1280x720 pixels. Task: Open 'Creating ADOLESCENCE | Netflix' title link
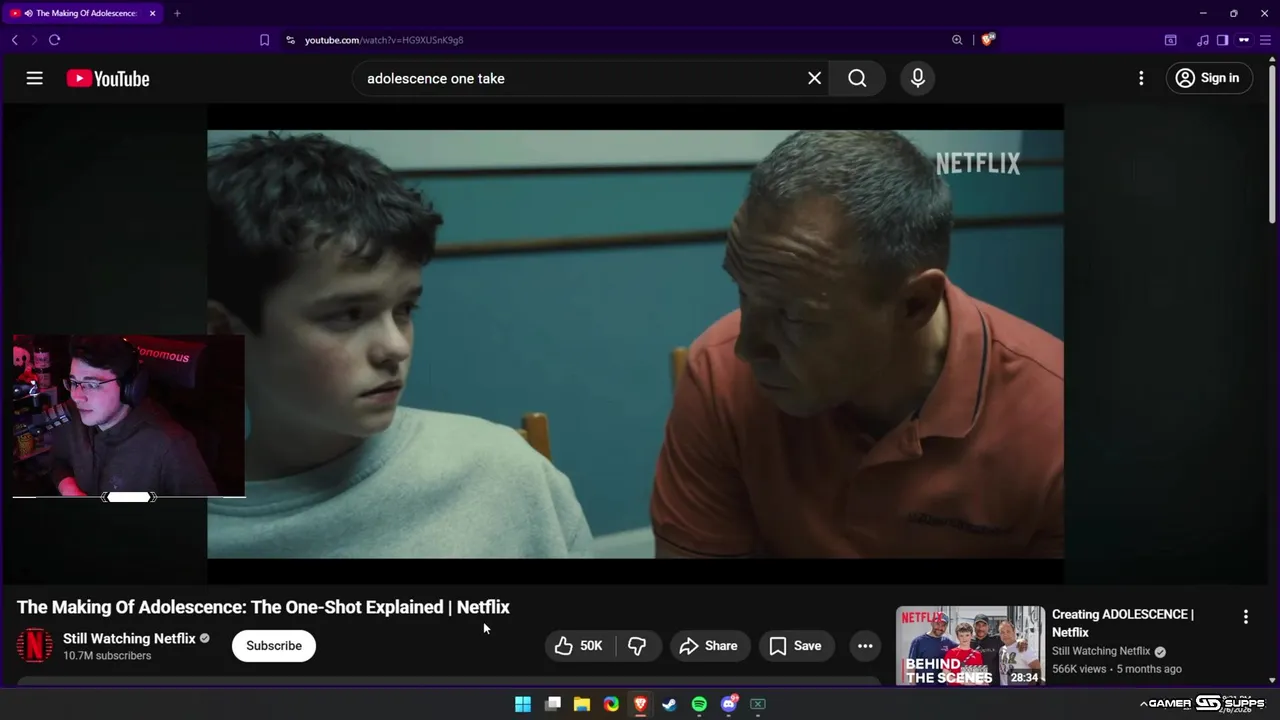1123,623
